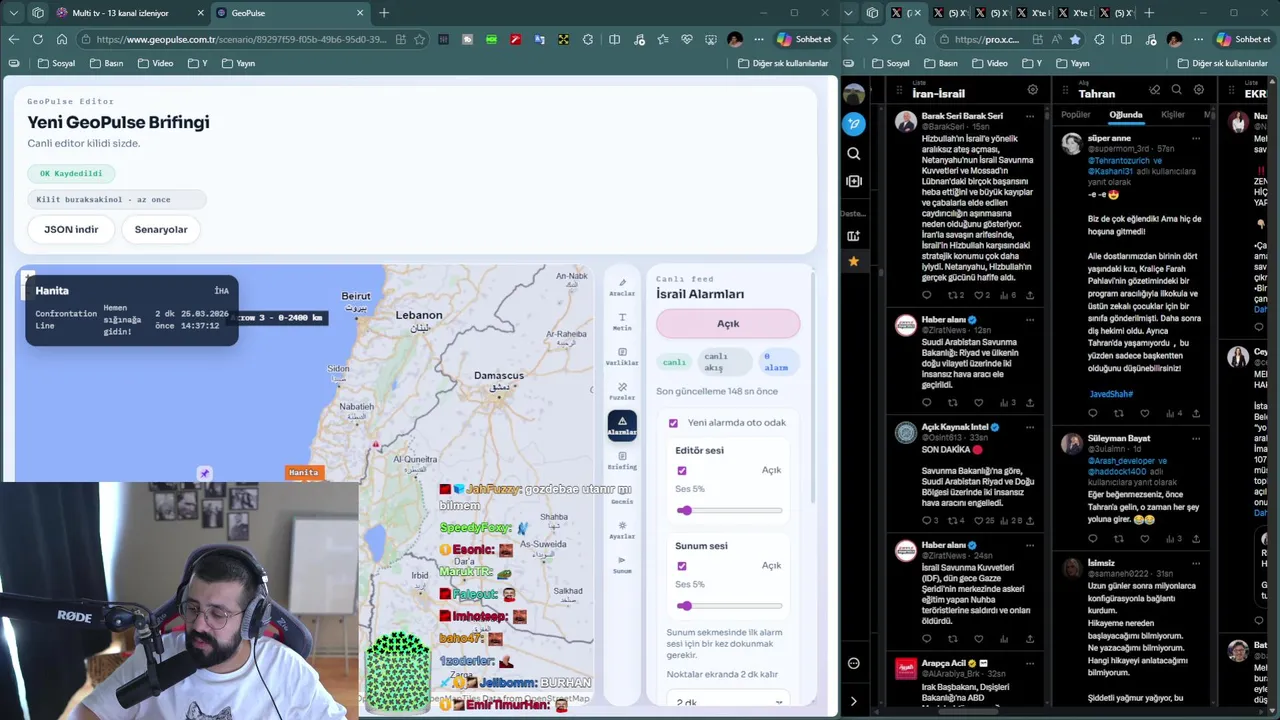Click the canlı akış status chip
The height and width of the screenshot is (720, 1280).
[x=724, y=361]
